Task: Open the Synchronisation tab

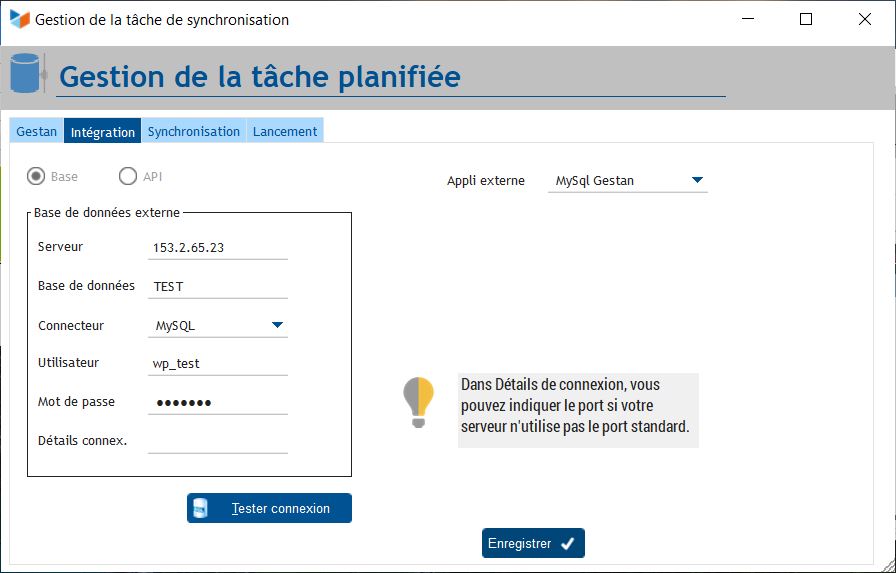Action: click(x=194, y=131)
